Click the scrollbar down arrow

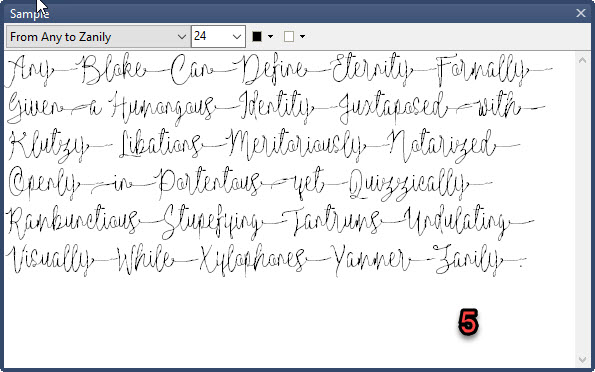tap(582, 359)
